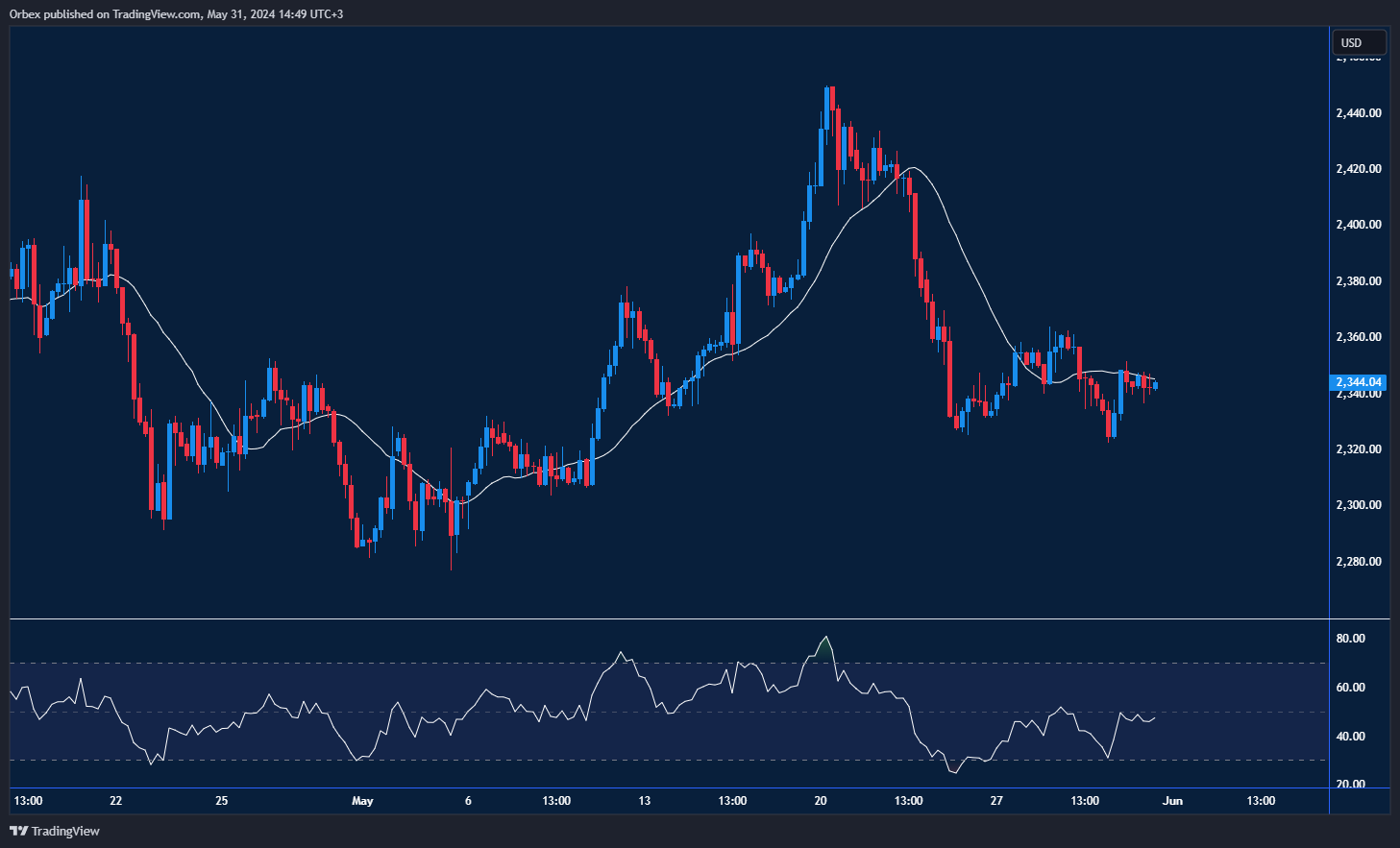Click the current price tag 2,344.04
Image resolution: width=1400 pixels, height=848 pixels.
[x=1358, y=382]
